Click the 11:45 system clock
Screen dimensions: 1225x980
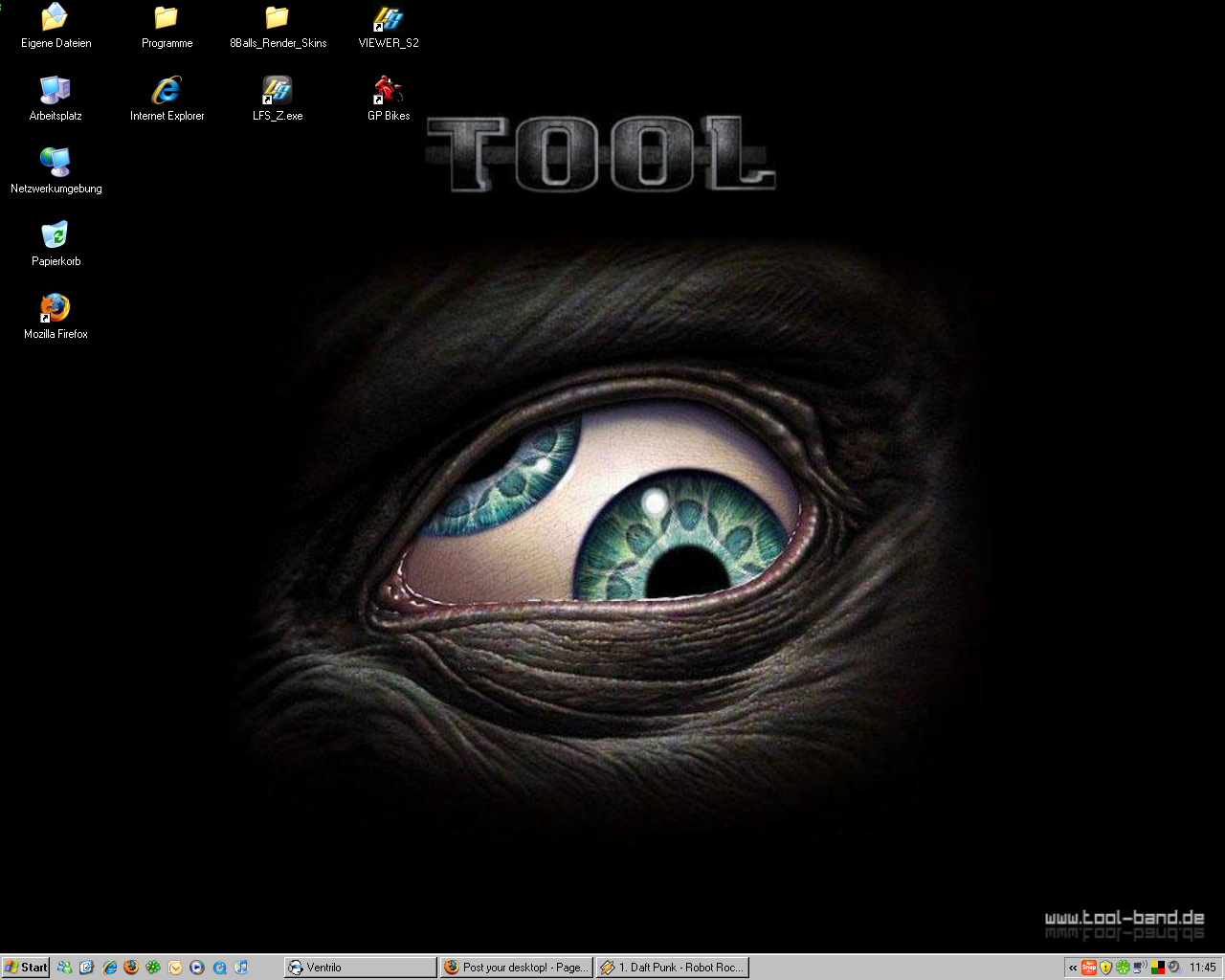[1203, 968]
